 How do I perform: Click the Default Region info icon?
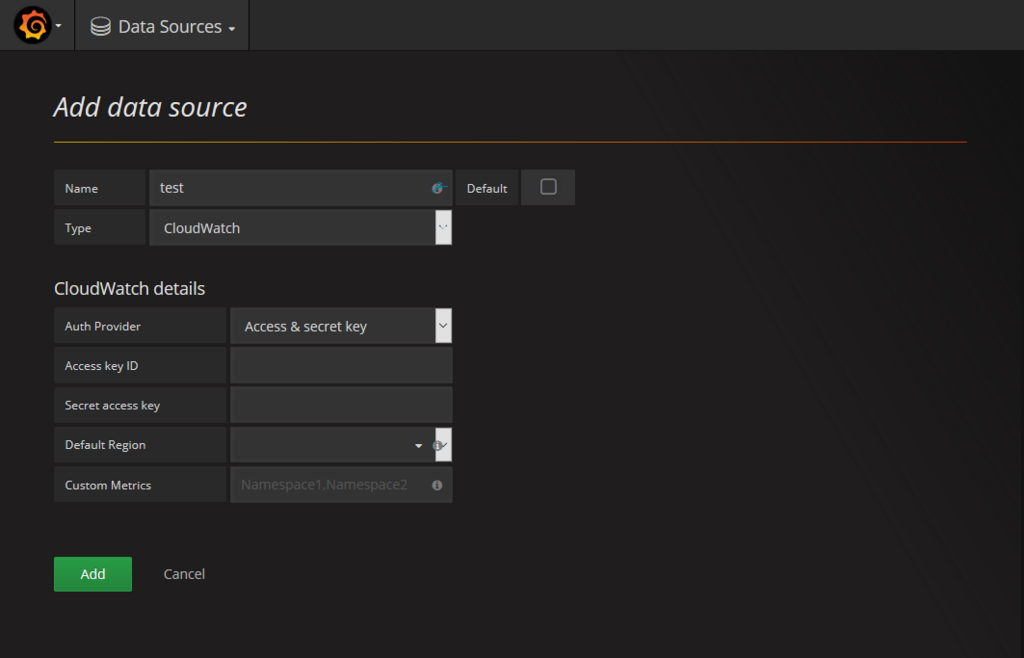(x=437, y=445)
